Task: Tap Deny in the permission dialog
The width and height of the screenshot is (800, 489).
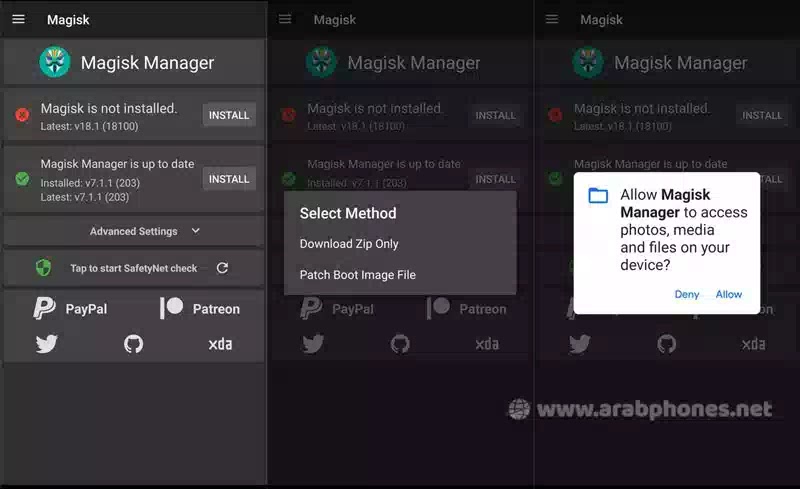Action: coord(687,295)
